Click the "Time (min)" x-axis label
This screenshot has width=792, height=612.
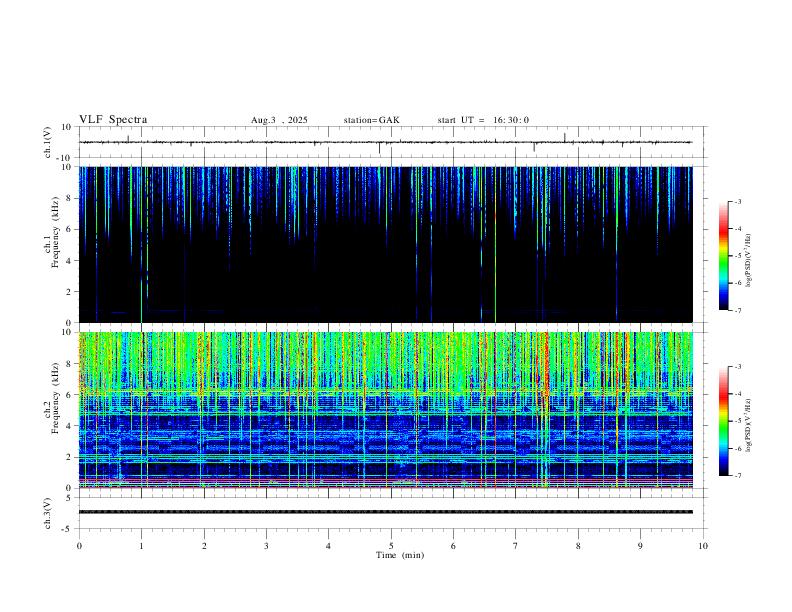(x=400, y=555)
